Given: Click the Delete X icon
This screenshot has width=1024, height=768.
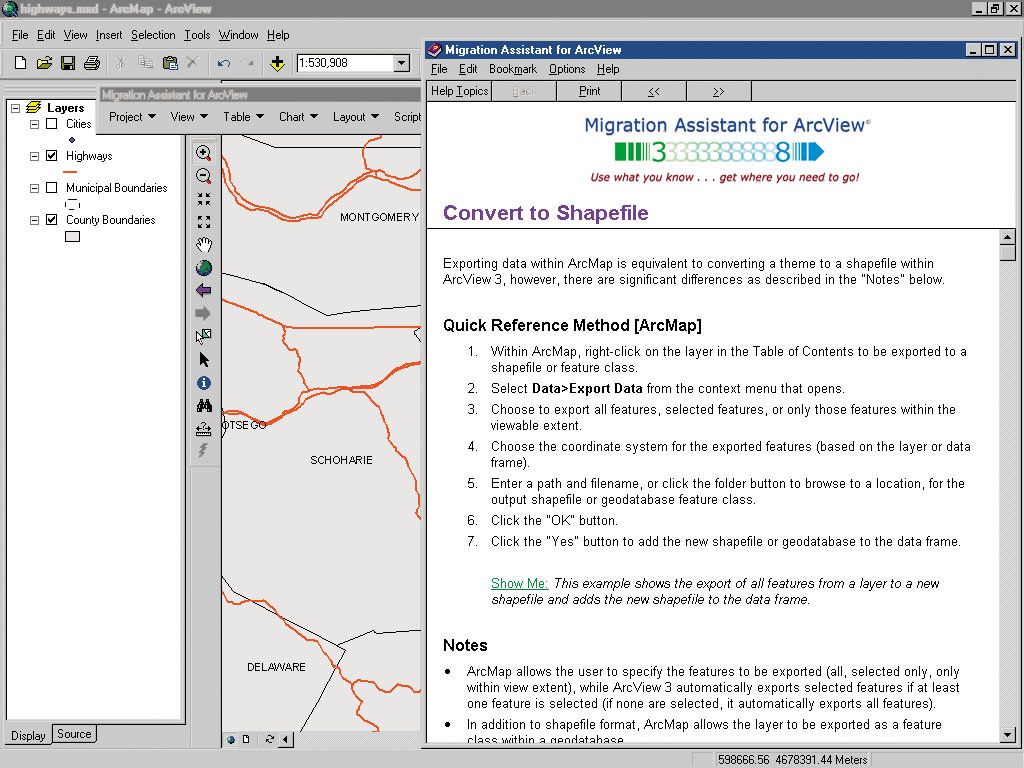Looking at the screenshot, I should [193, 63].
